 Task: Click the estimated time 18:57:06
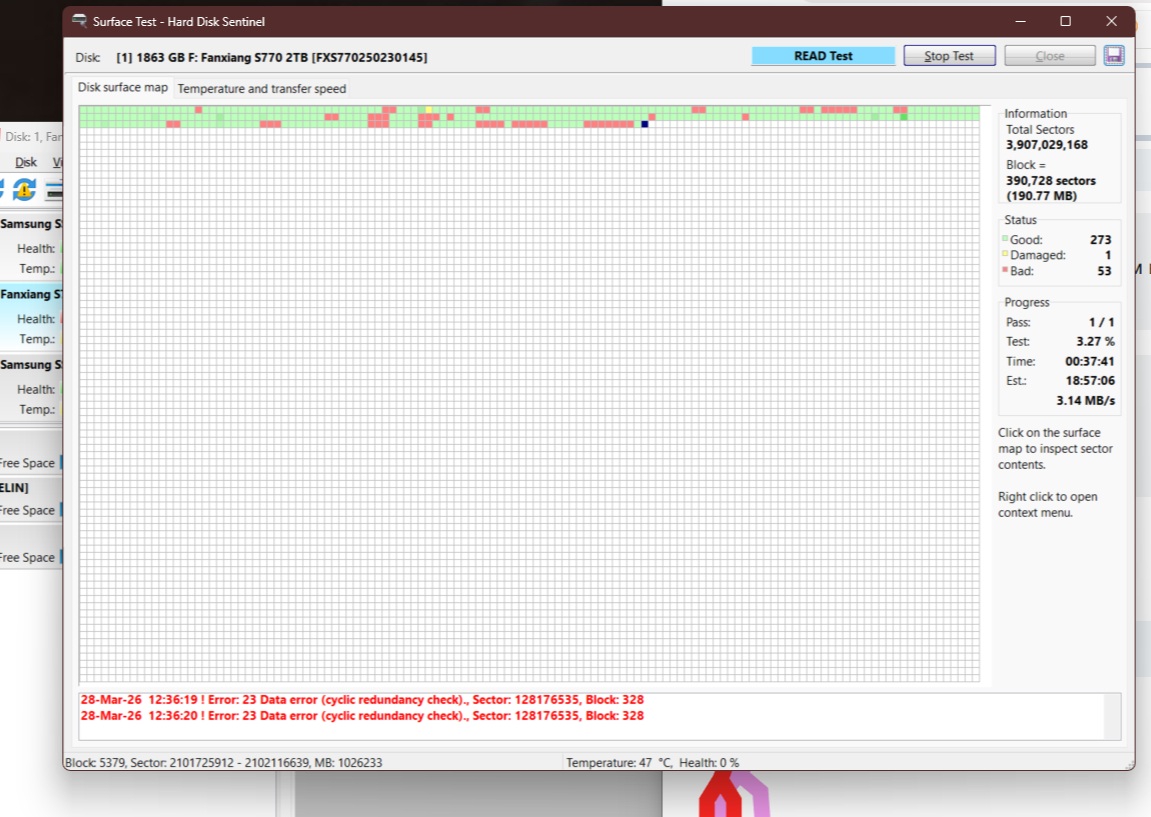(1090, 380)
